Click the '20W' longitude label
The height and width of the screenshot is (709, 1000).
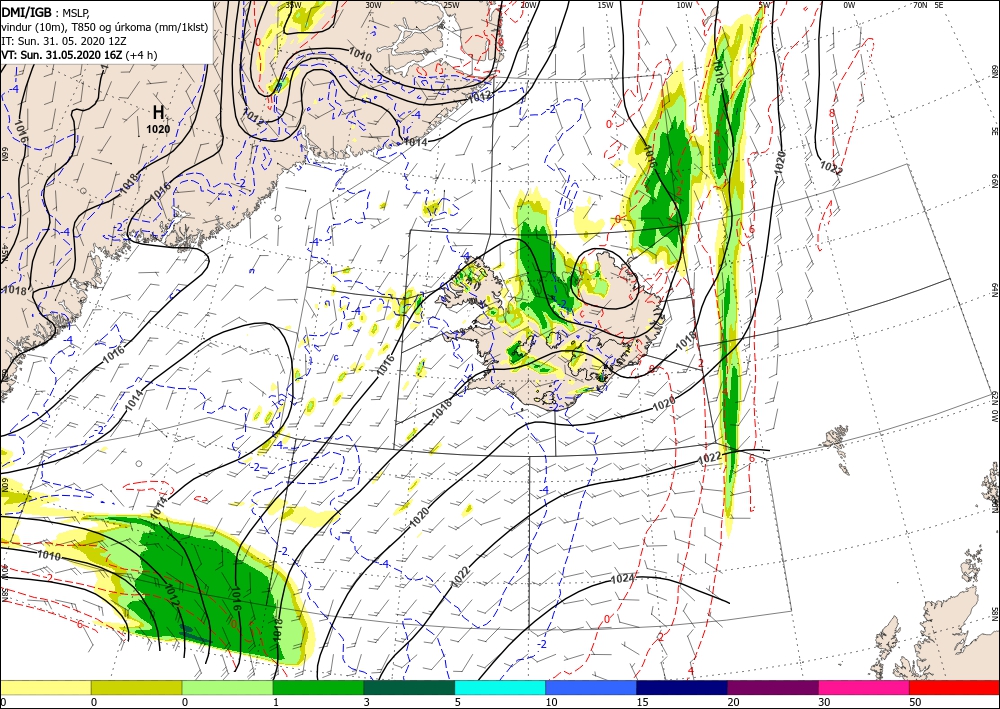(x=527, y=5)
